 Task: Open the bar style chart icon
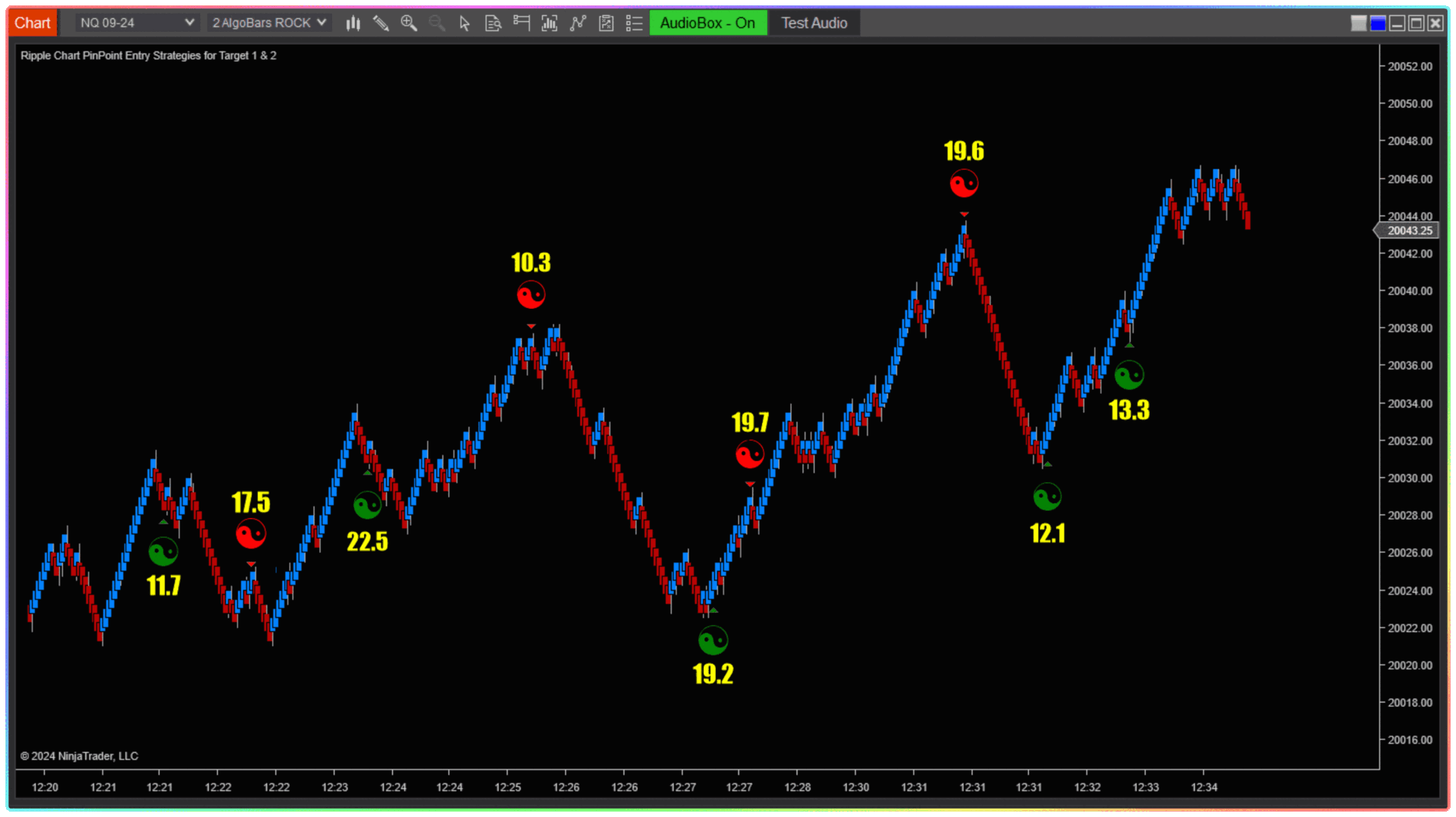click(x=353, y=24)
